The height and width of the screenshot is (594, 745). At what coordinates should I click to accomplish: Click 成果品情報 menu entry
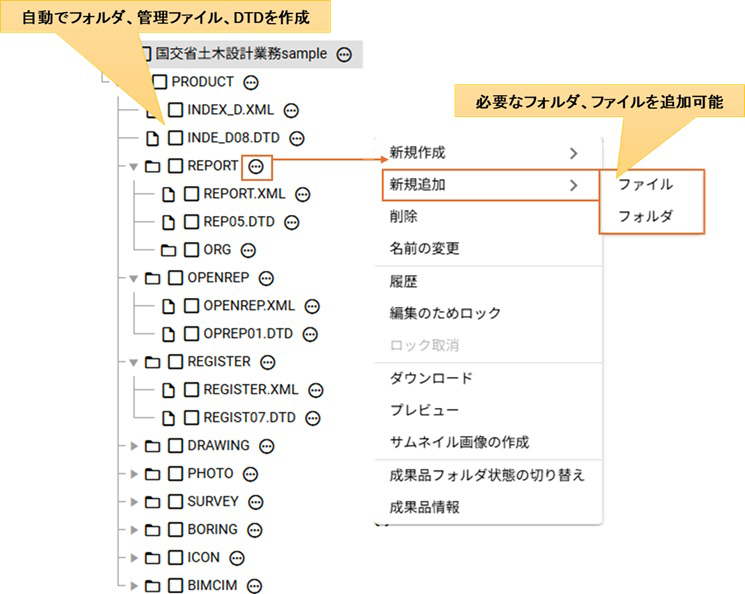(424, 507)
